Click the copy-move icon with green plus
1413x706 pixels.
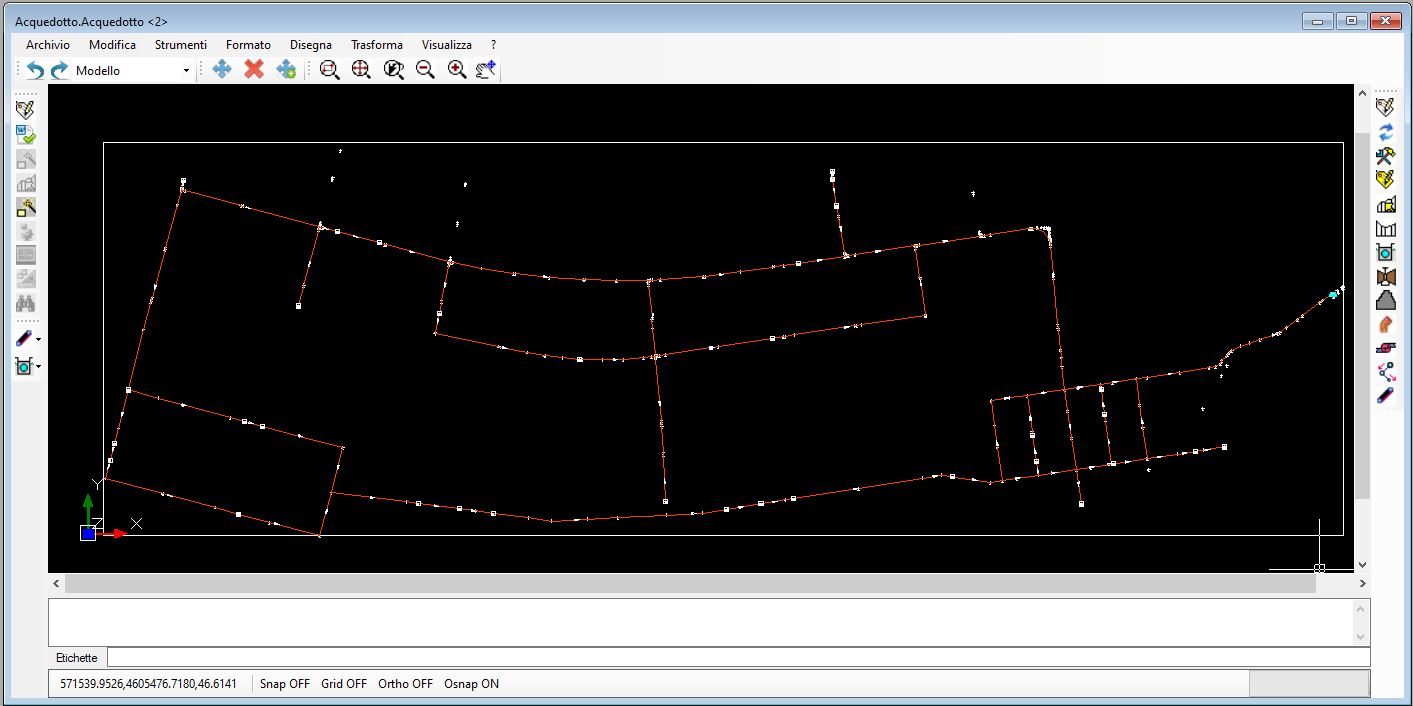(286, 69)
